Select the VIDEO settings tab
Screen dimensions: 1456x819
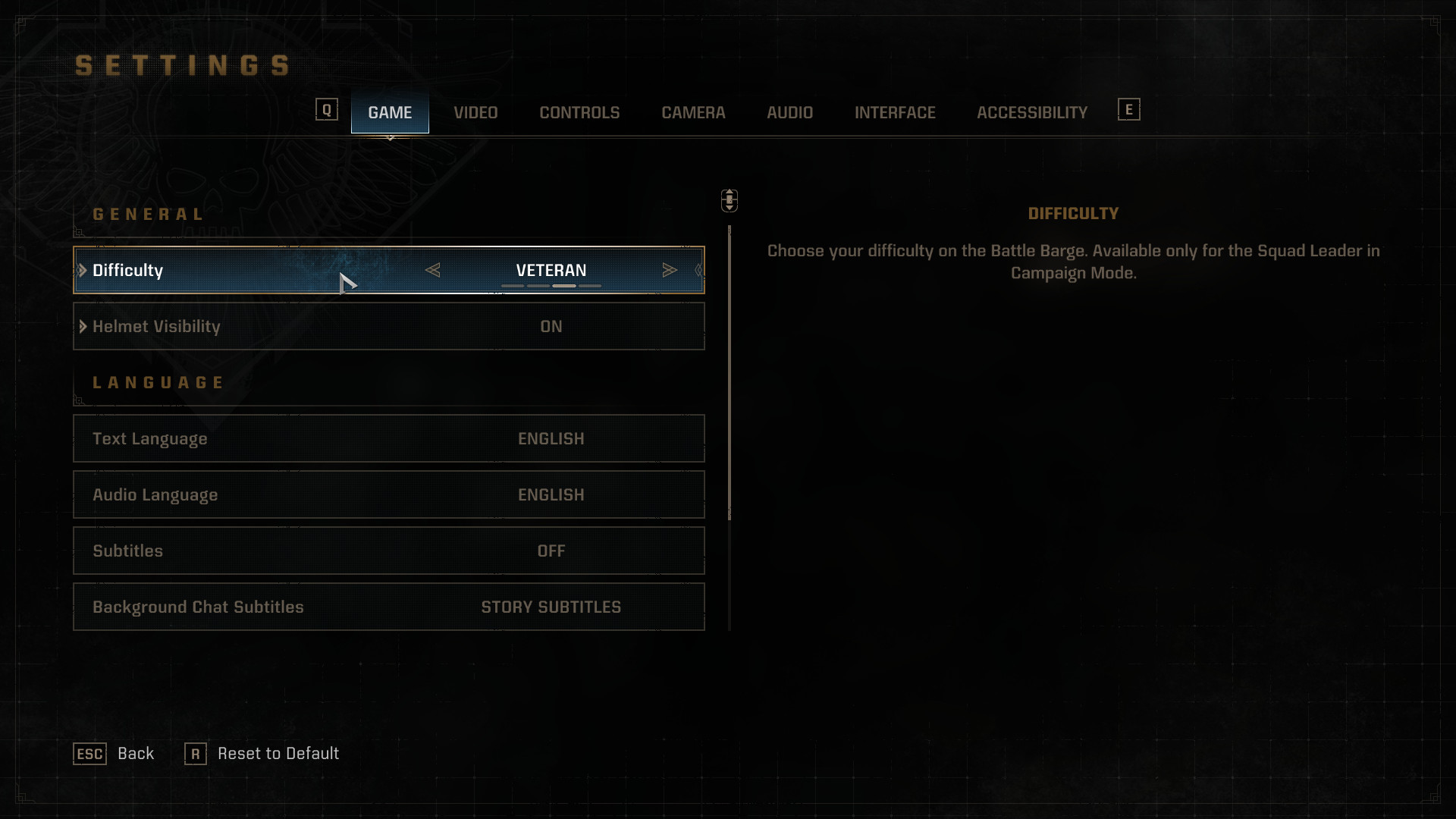(475, 111)
